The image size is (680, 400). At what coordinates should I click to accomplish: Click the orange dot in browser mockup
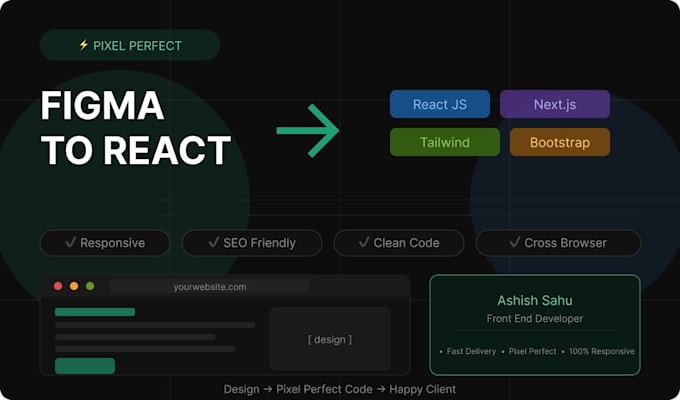(74, 286)
